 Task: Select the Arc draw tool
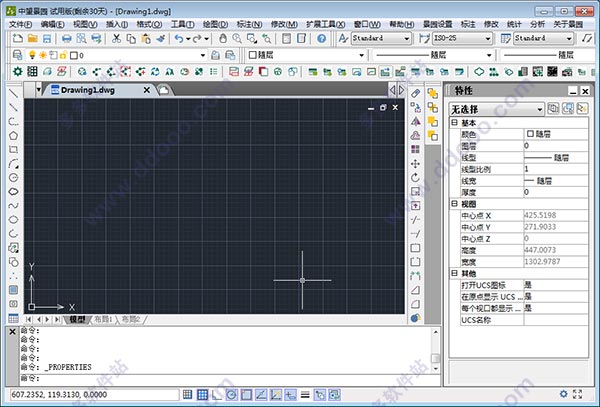click(13, 164)
